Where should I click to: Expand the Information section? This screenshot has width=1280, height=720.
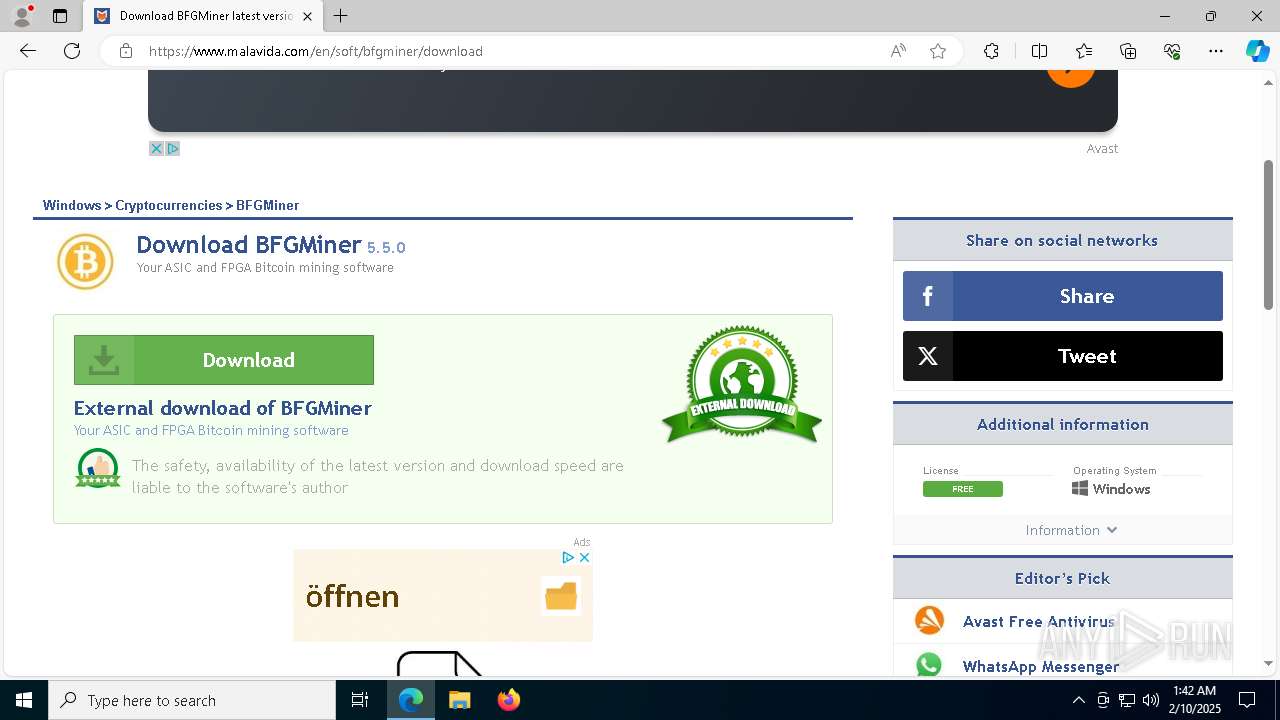click(1071, 530)
